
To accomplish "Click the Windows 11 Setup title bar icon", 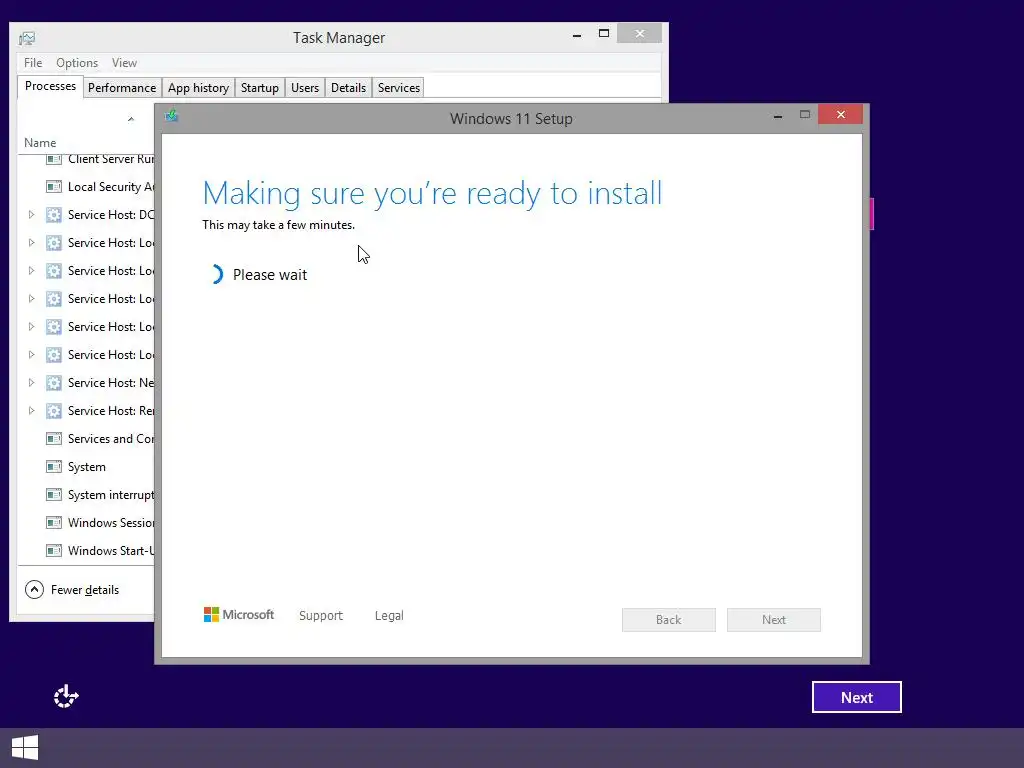I will pyautogui.click(x=172, y=116).
